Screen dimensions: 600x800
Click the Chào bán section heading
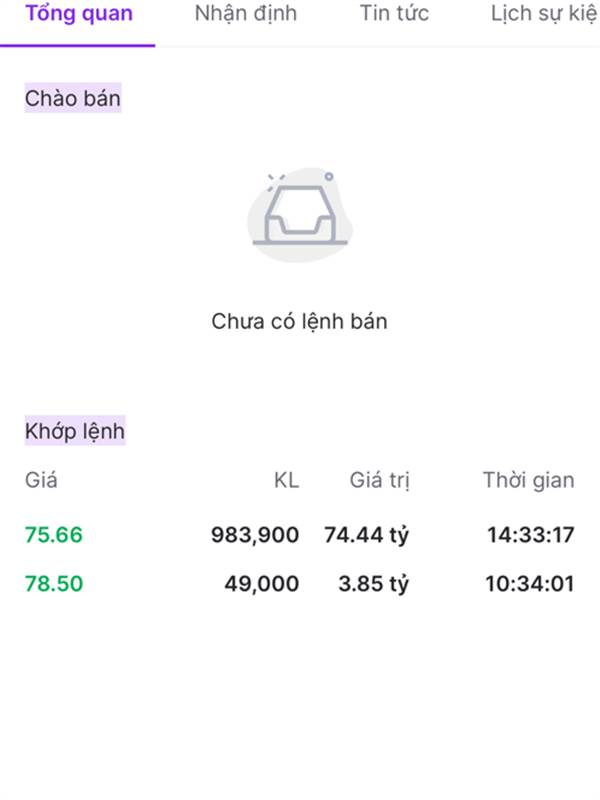[72, 98]
